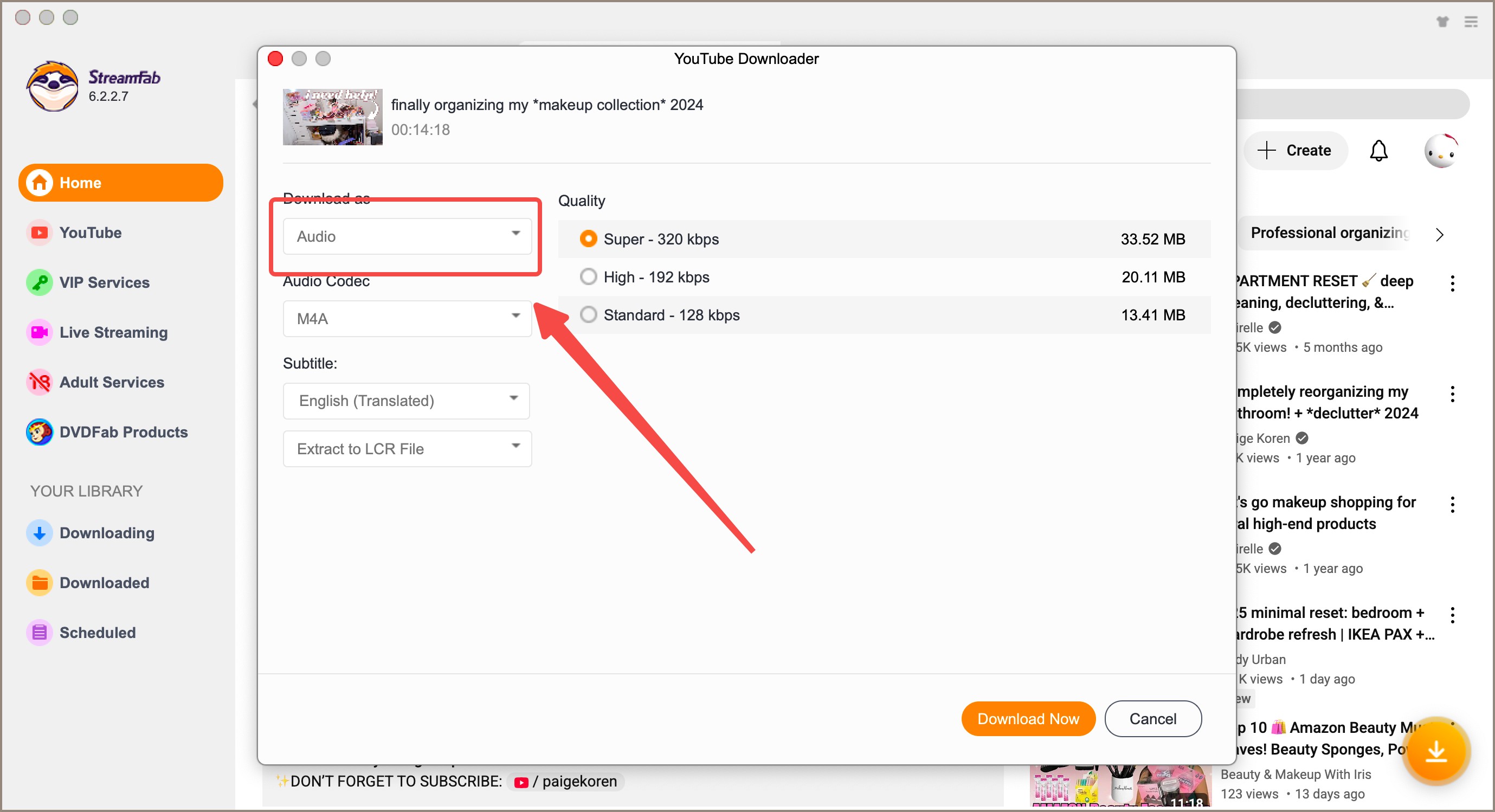Viewport: 1495px width, 812px height.
Task: Open the hamburger menu in title bar
Action: [1471, 22]
